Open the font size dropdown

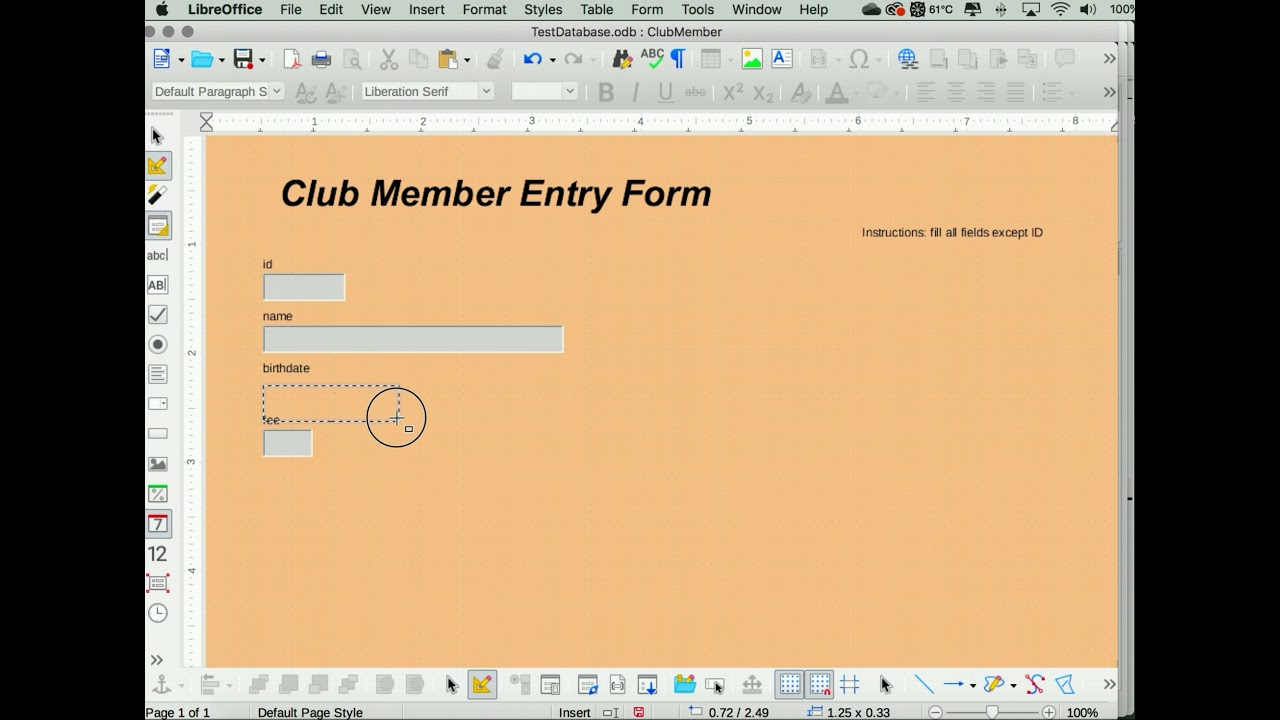coord(570,91)
